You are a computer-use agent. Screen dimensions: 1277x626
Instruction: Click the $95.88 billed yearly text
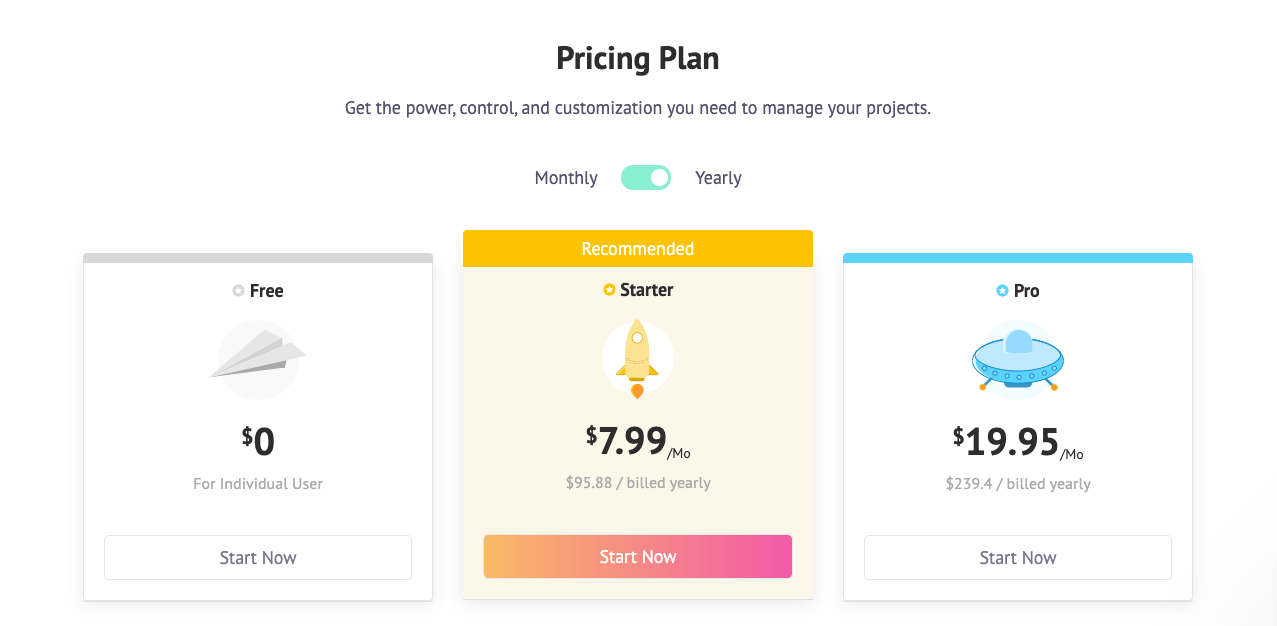[x=638, y=483]
